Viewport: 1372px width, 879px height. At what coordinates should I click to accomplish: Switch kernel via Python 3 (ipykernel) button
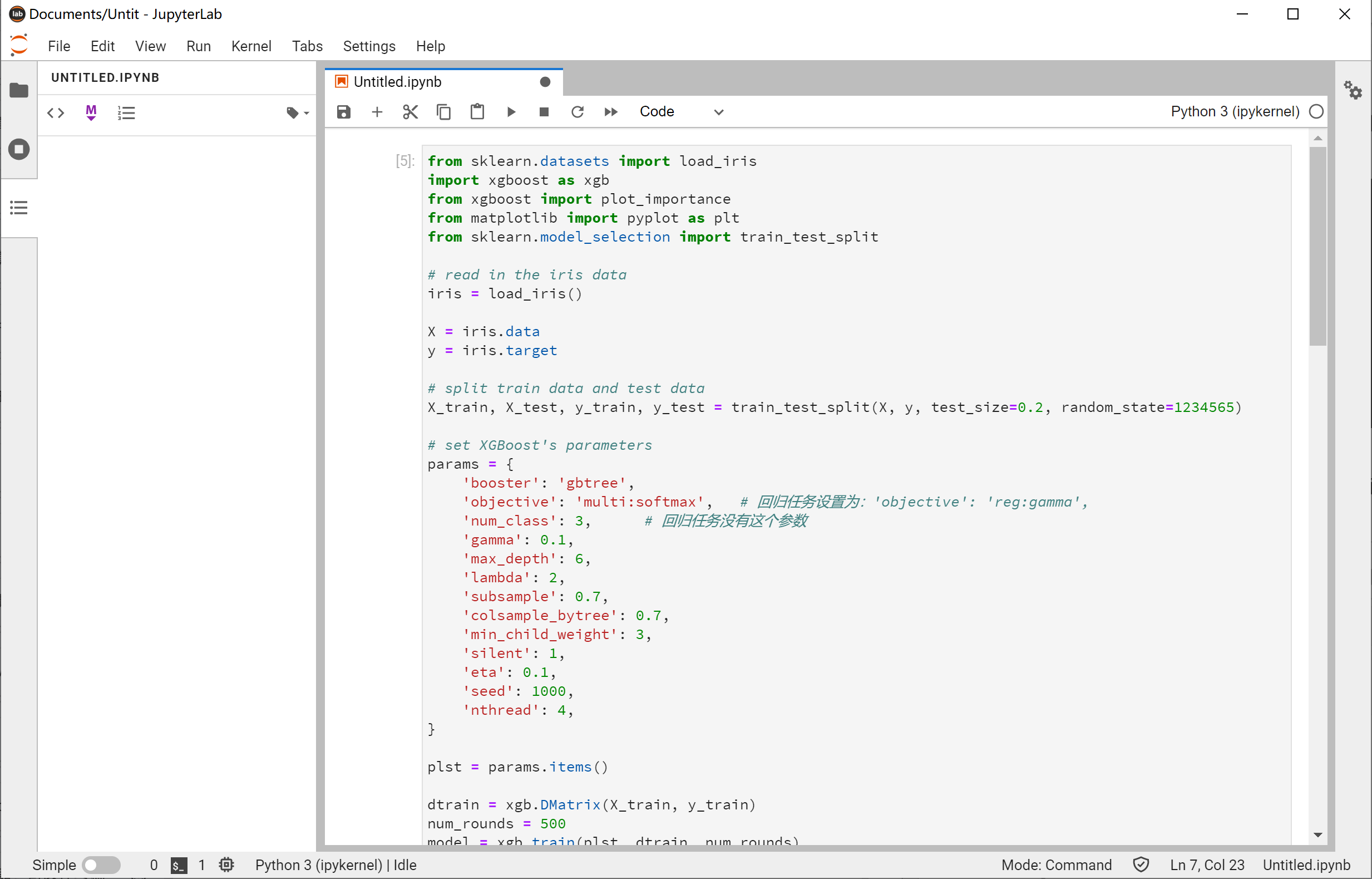(x=1235, y=112)
